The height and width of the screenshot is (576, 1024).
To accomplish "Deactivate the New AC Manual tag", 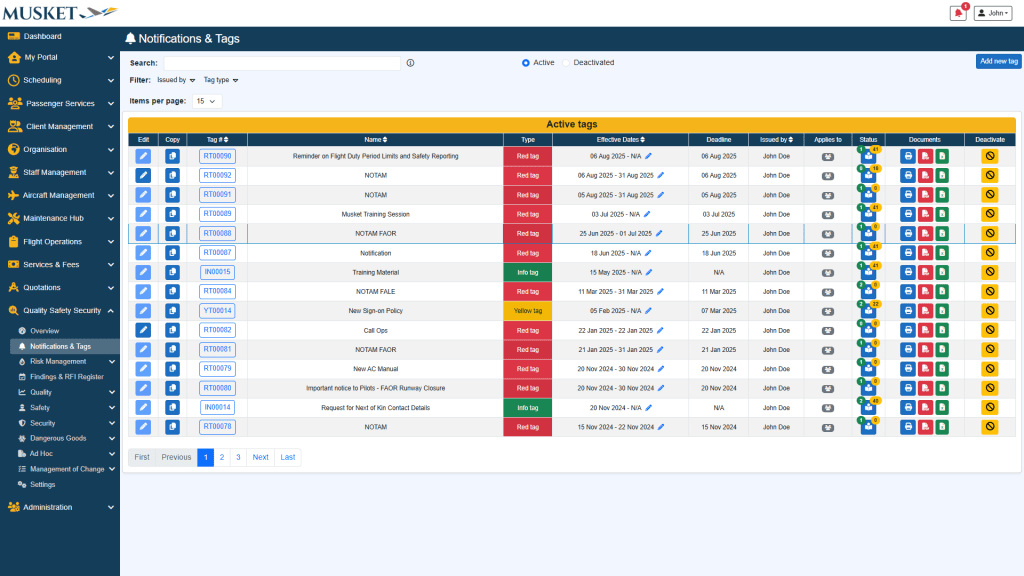I will coord(990,369).
